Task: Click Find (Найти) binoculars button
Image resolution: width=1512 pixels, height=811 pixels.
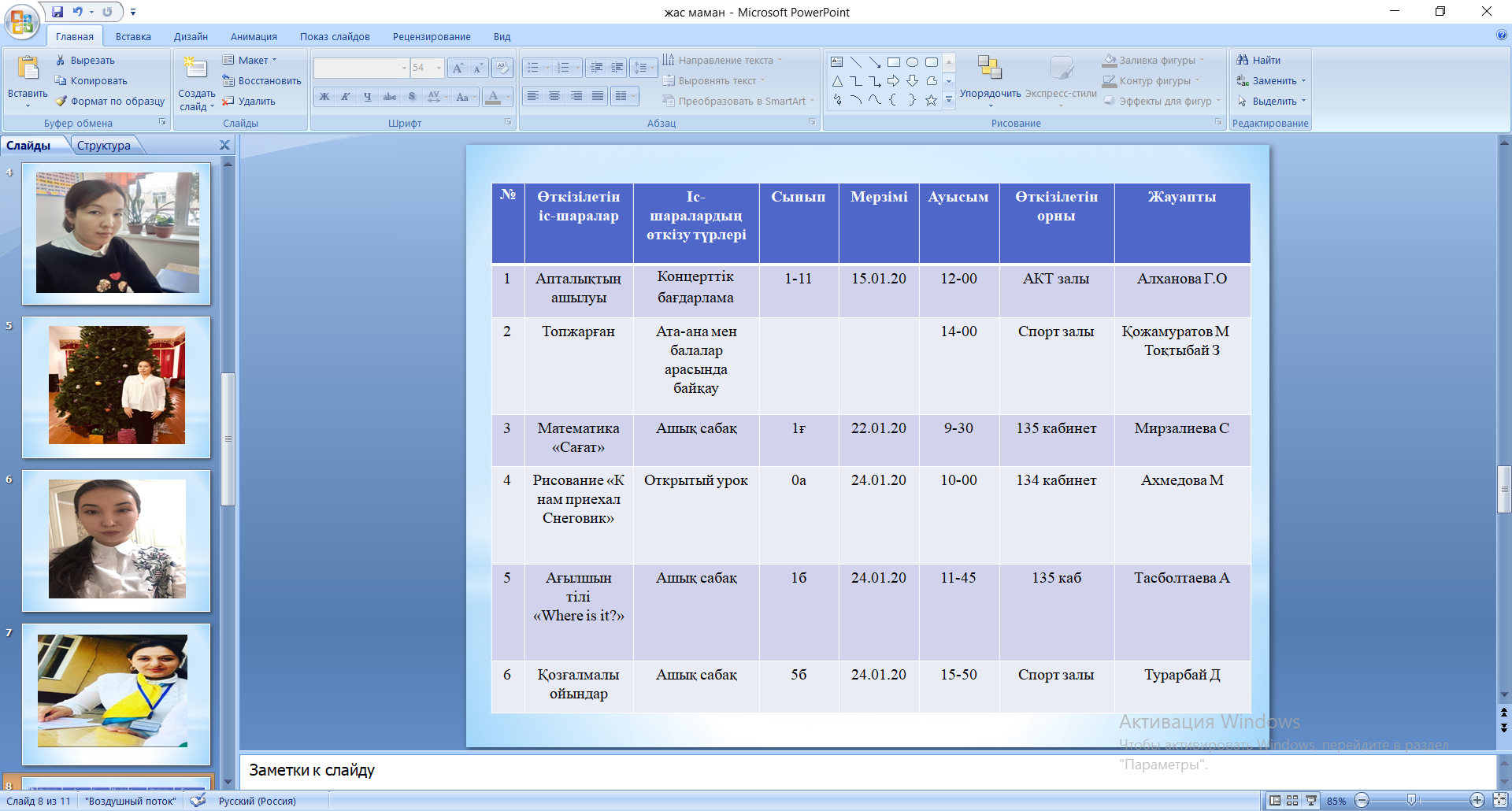Action: click(x=1258, y=60)
